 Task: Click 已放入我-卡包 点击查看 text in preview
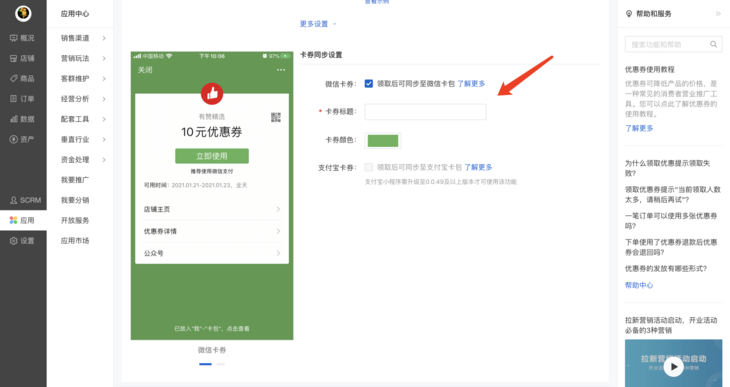click(x=212, y=329)
